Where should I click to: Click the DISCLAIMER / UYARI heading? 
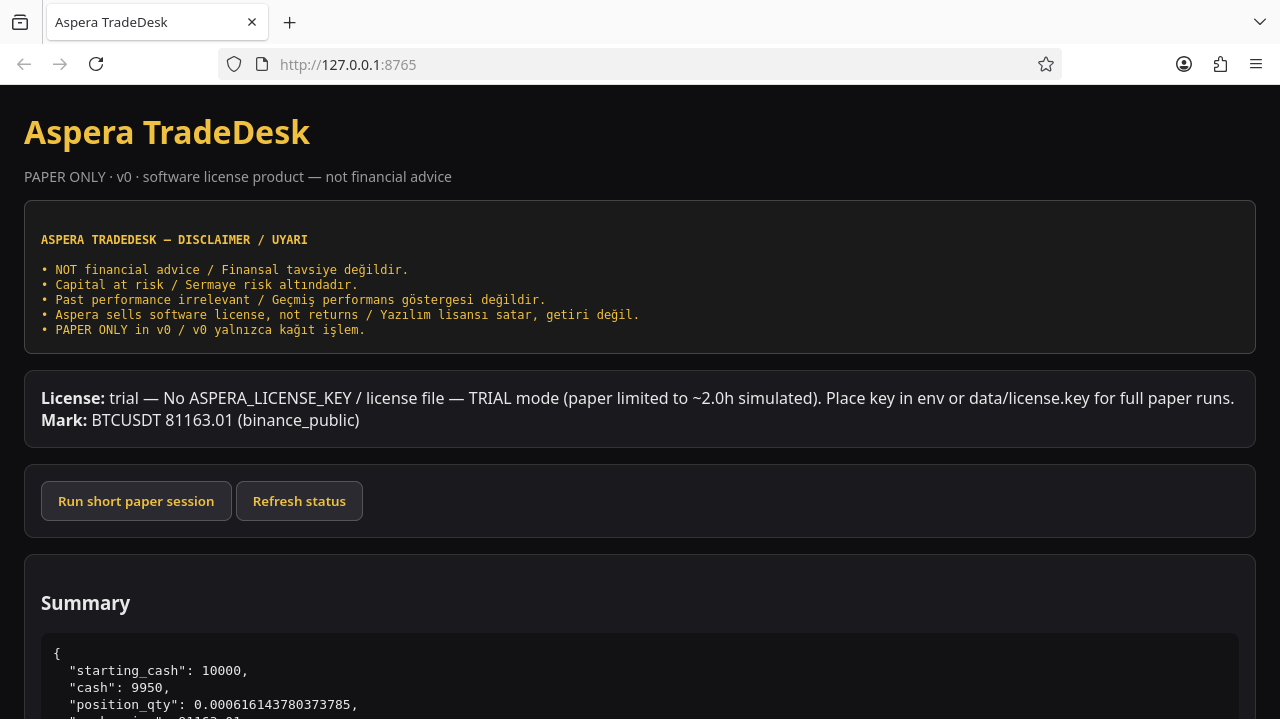click(174, 240)
